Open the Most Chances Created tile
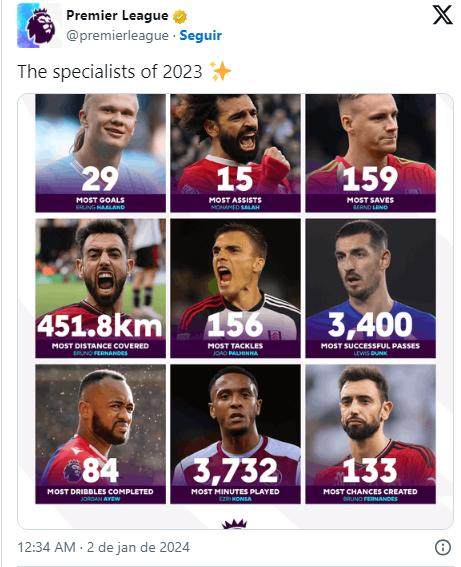This screenshot has height=567, width=461. 371,434
